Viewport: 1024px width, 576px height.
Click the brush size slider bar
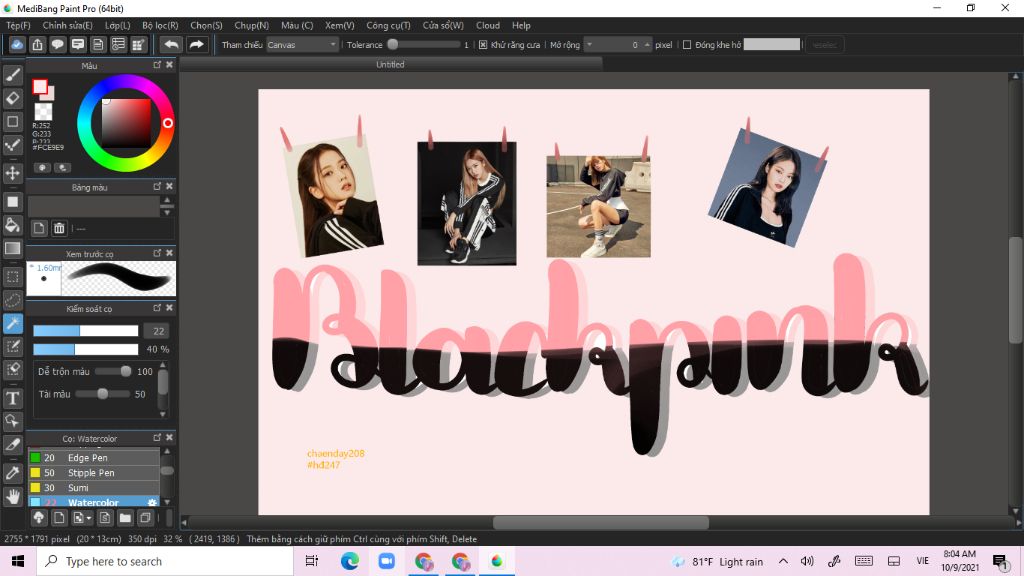coord(86,331)
